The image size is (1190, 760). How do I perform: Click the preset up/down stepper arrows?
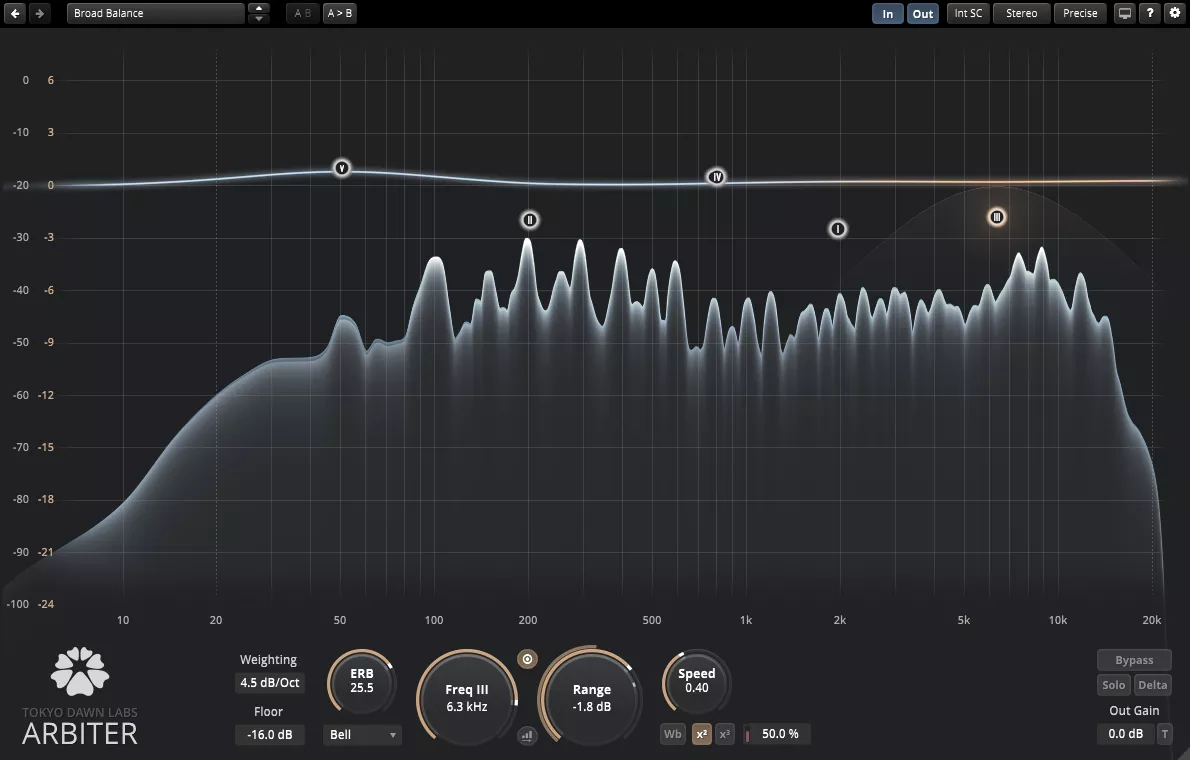pyautogui.click(x=259, y=13)
